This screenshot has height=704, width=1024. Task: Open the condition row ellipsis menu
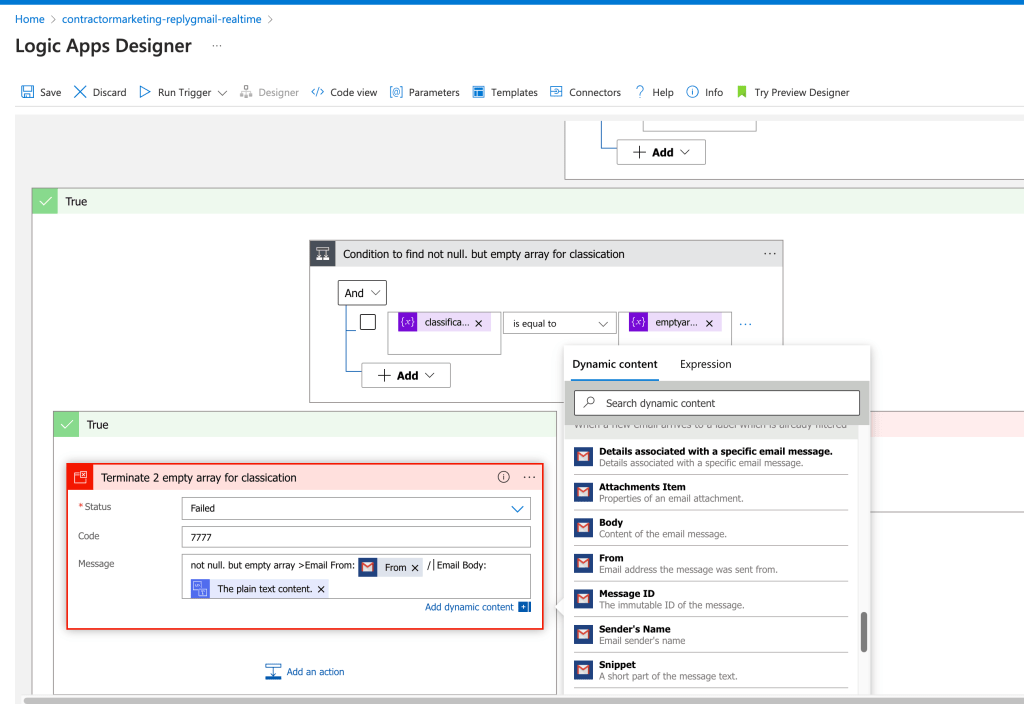746,324
